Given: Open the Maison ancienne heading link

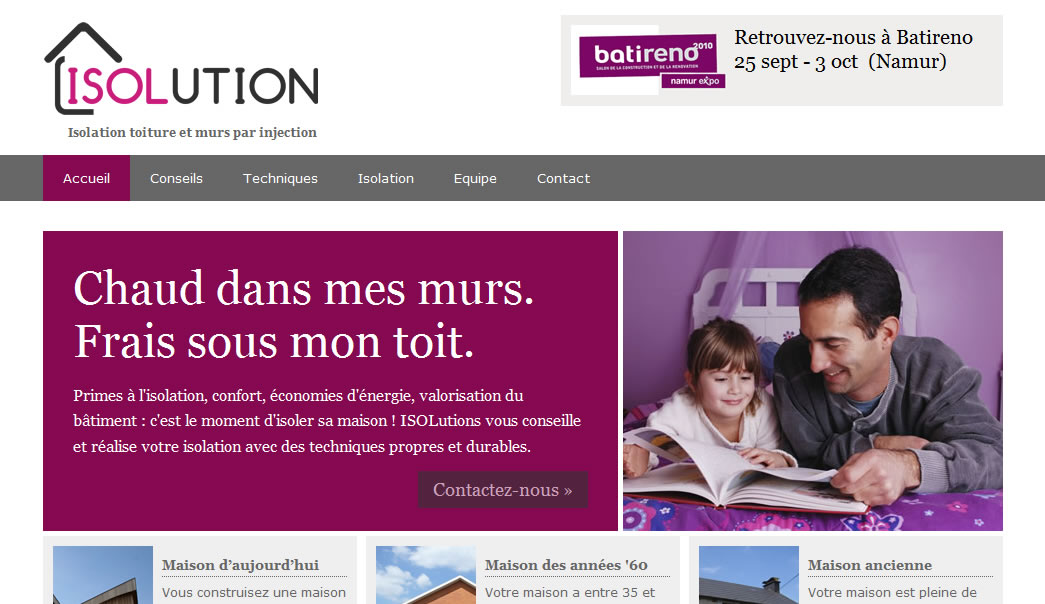Looking at the screenshot, I should tap(870, 565).
